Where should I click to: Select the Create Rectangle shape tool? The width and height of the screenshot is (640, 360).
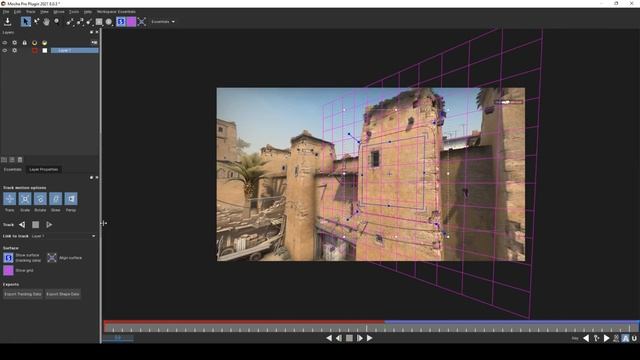coord(99,22)
